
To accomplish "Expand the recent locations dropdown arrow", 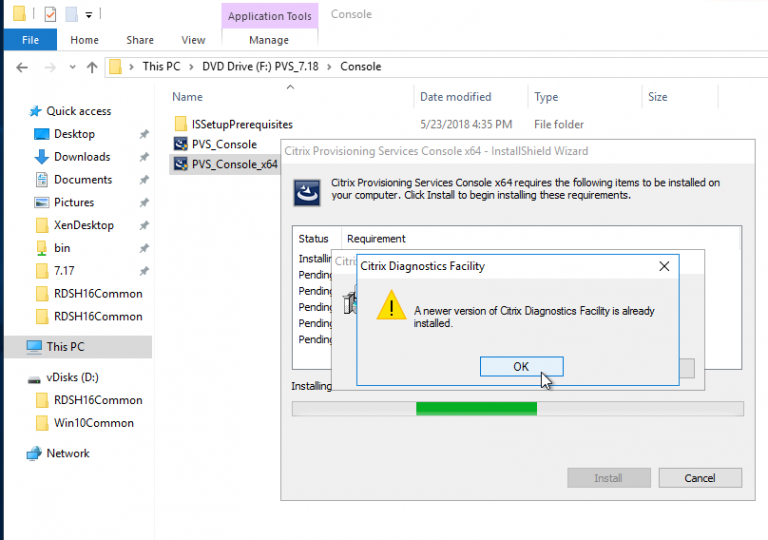I will (x=70, y=67).
